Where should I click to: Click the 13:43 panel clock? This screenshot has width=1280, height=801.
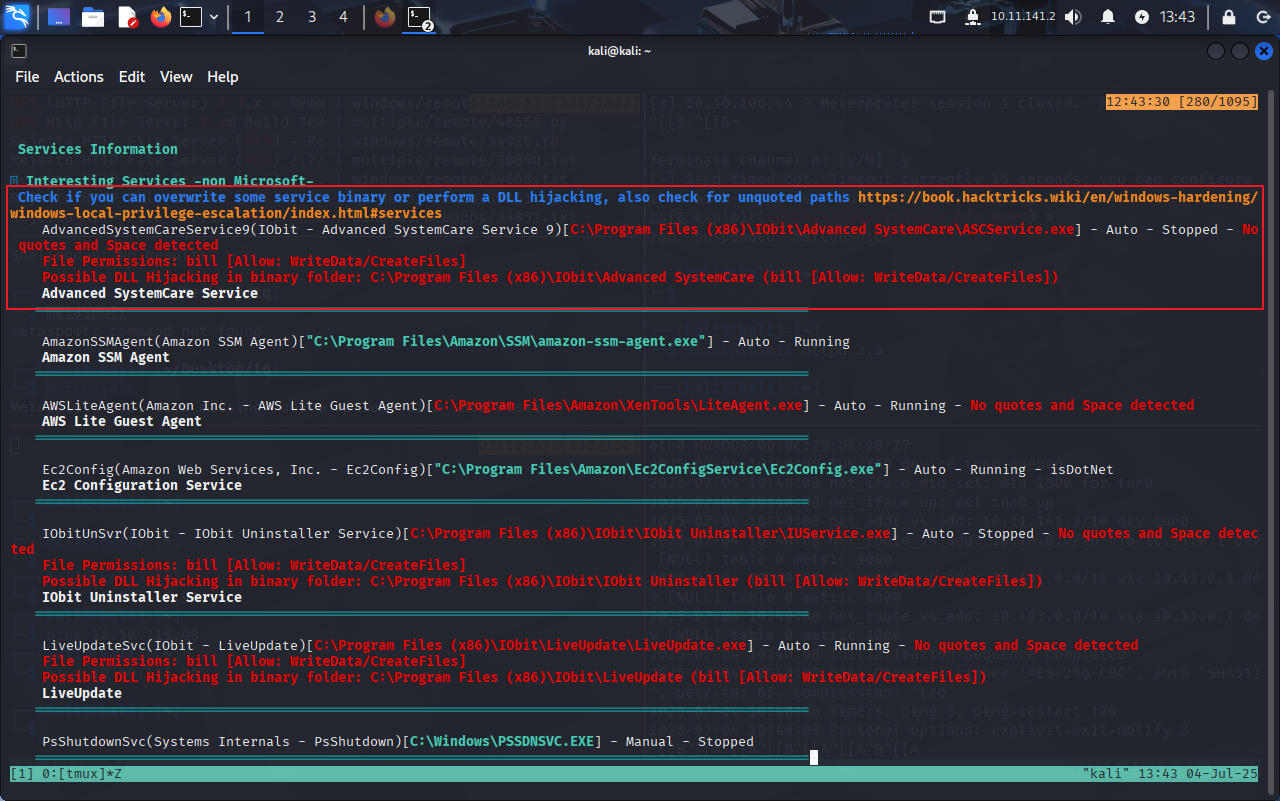pyautogui.click(x=1177, y=17)
